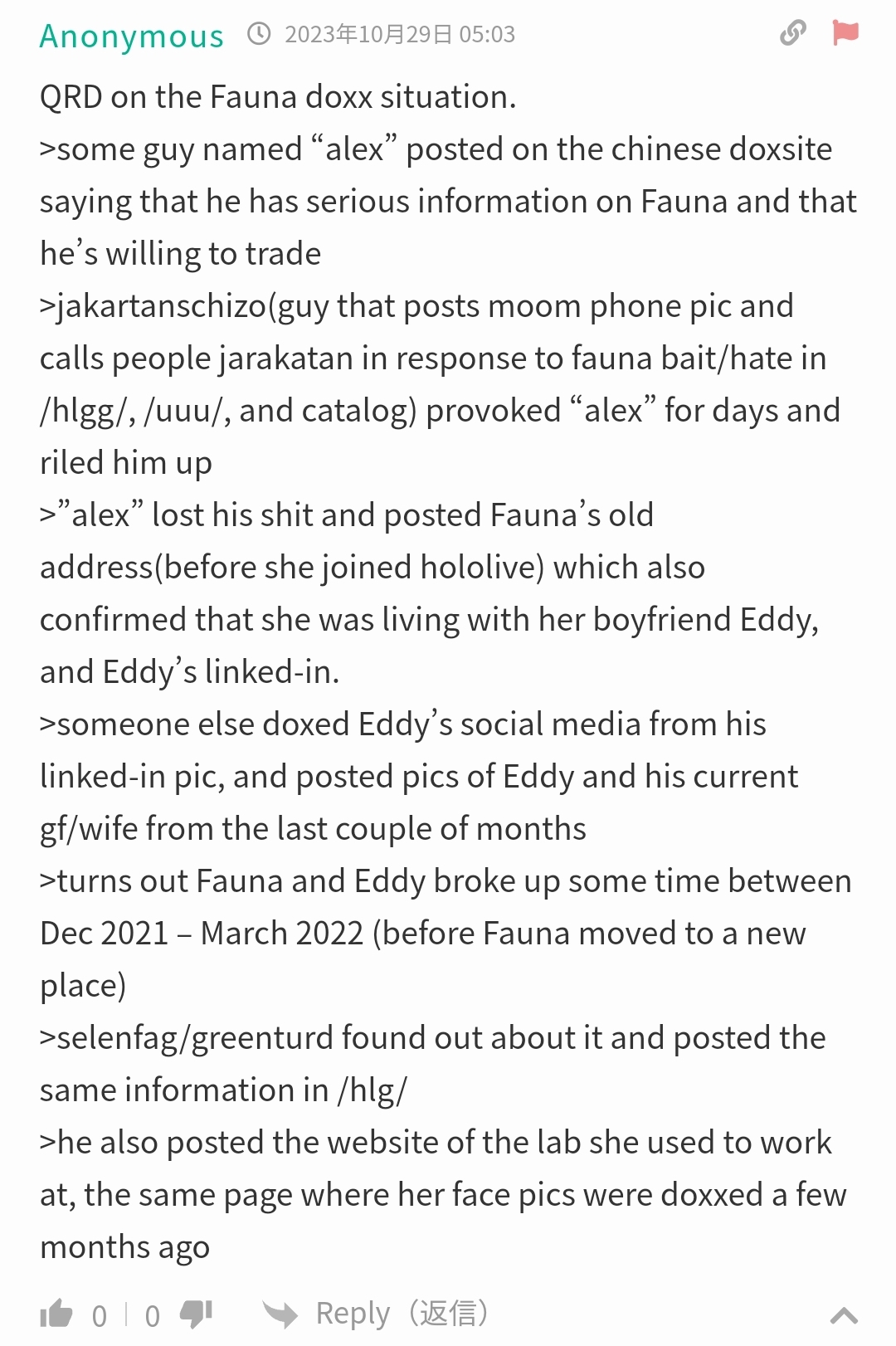Image resolution: width=896 pixels, height=1346 pixels.
Task: Click the quote line starting '>someone else doxed'
Action: 403,724
